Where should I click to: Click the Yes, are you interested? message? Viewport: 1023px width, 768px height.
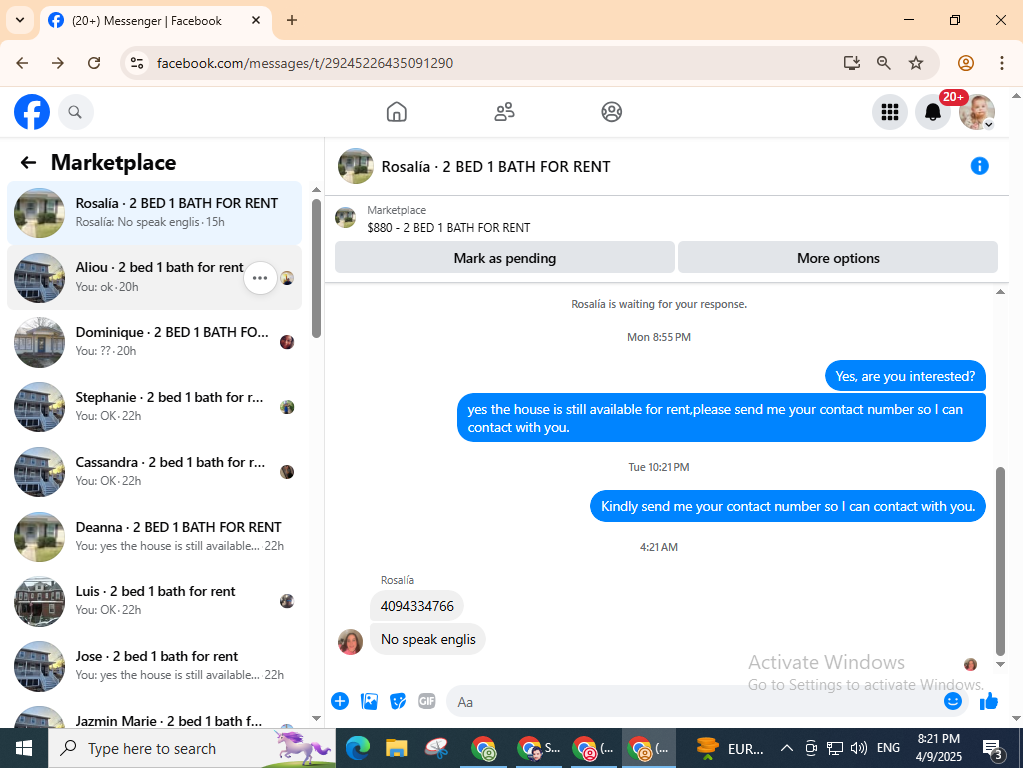click(905, 376)
